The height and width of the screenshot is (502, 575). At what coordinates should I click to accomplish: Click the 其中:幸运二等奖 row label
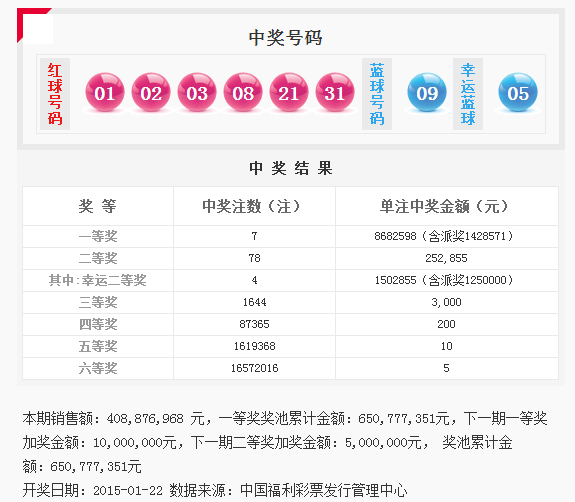point(98,280)
